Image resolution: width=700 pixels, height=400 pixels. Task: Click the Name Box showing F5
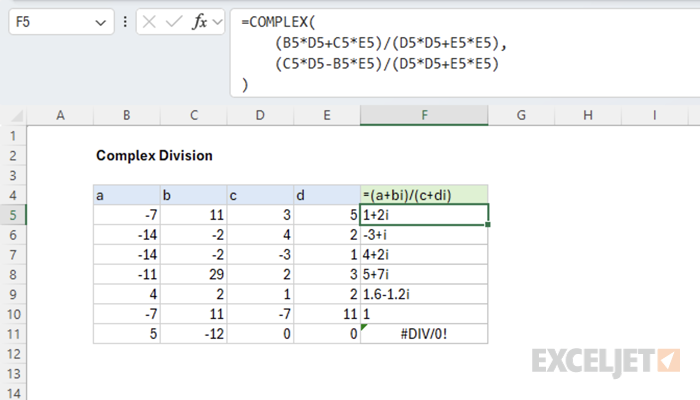[x=61, y=22]
